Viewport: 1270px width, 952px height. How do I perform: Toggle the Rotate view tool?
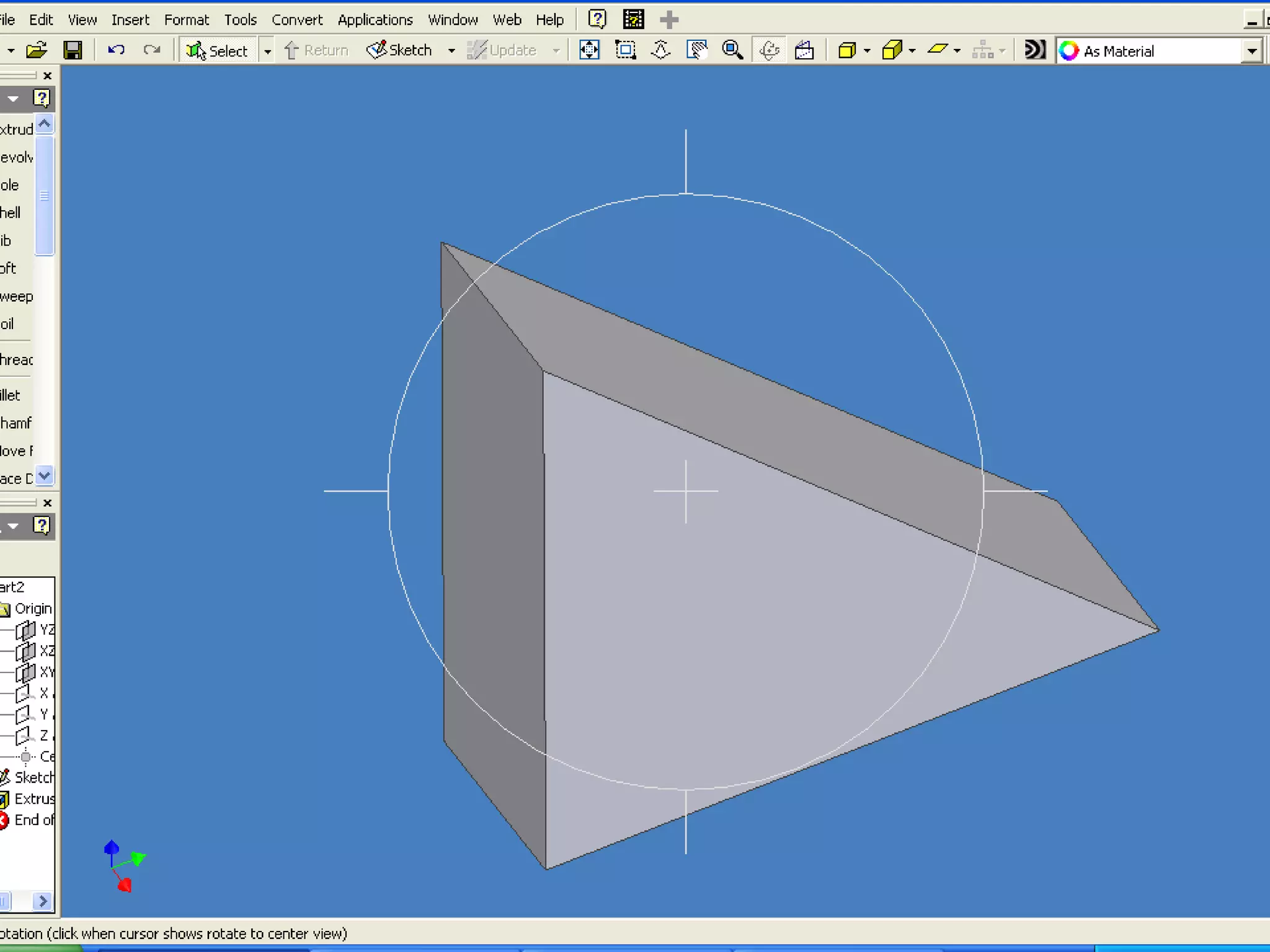pyautogui.click(x=769, y=50)
